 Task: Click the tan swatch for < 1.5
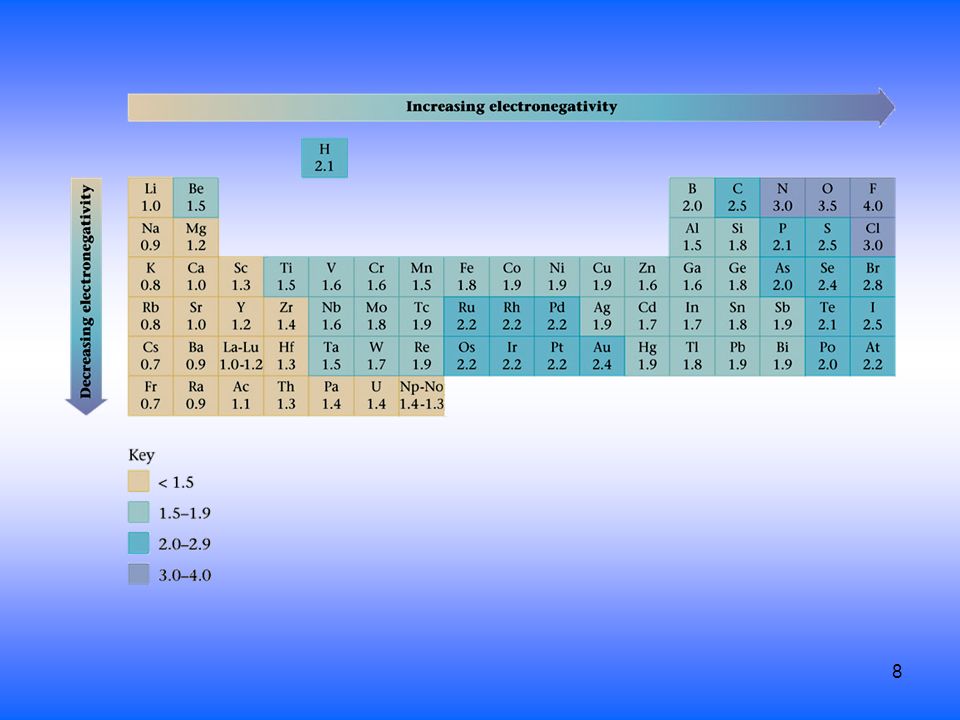click(139, 481)
